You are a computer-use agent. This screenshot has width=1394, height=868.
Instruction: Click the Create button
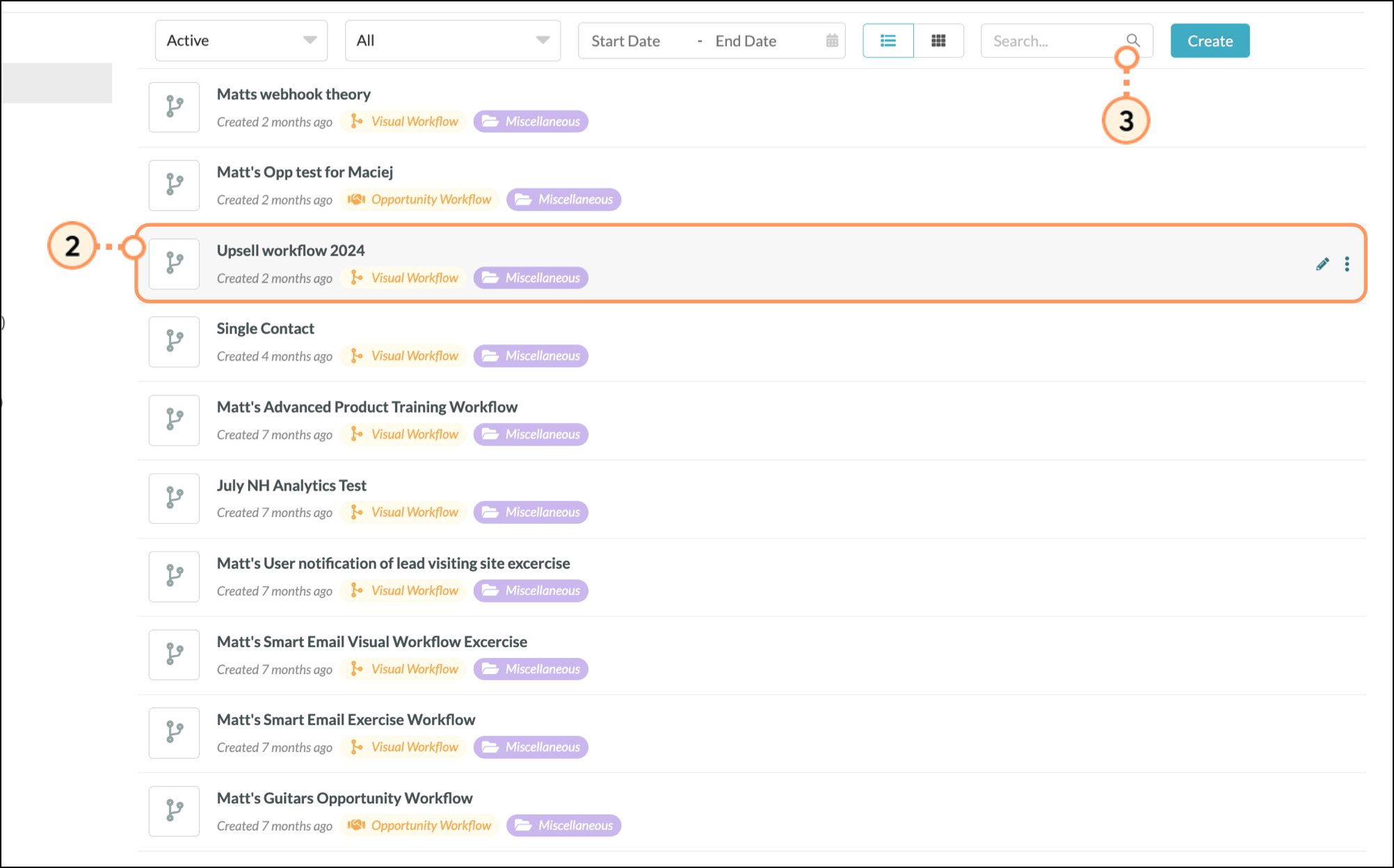(x=1210, y=40)
